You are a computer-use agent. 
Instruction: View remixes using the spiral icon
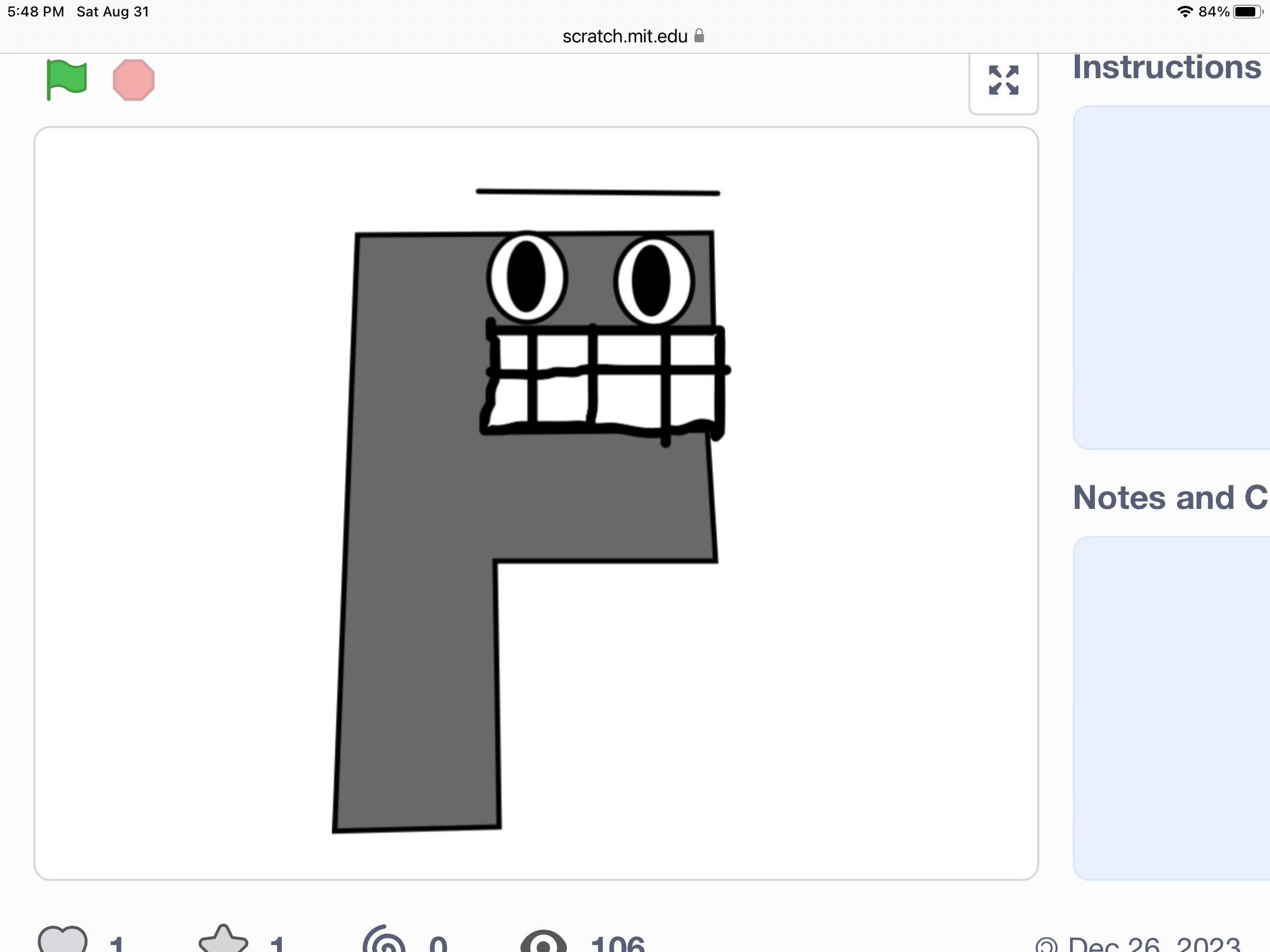pyautogui.click(x=384, y=939)
